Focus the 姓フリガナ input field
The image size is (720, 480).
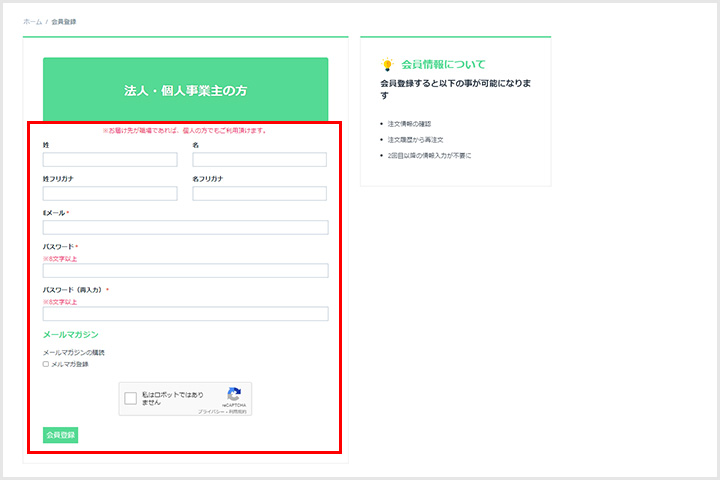coord(110,193)
